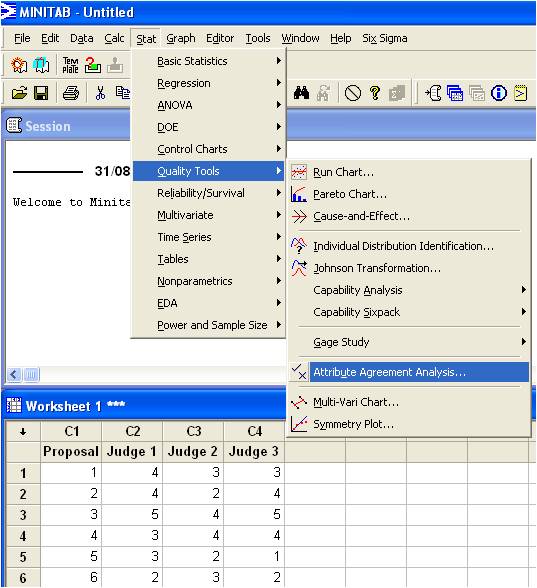Open the Calc menu
537x588 pixels.
pyautogui.click(x=114, y=38)
